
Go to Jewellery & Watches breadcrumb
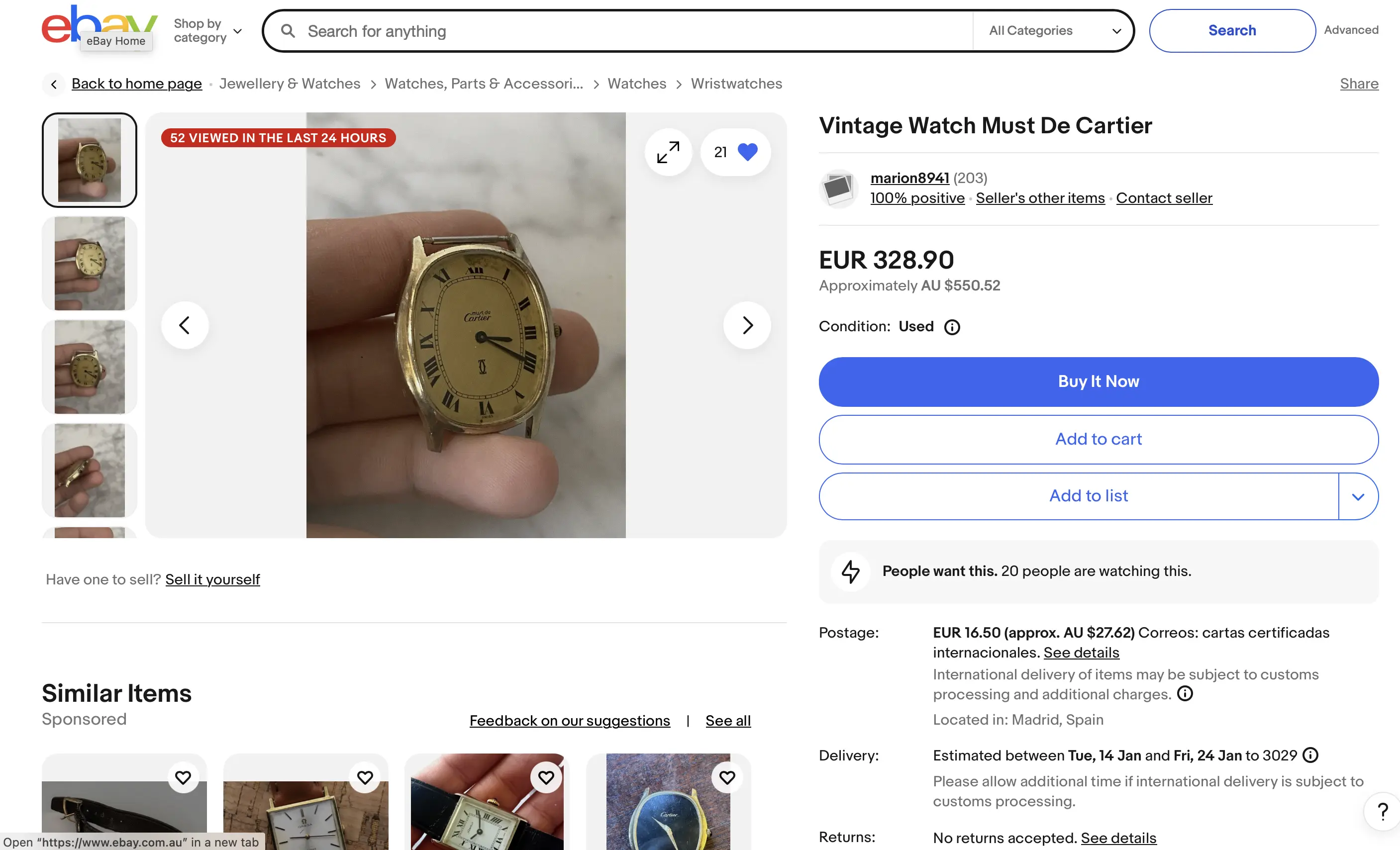tap(290, 84)
